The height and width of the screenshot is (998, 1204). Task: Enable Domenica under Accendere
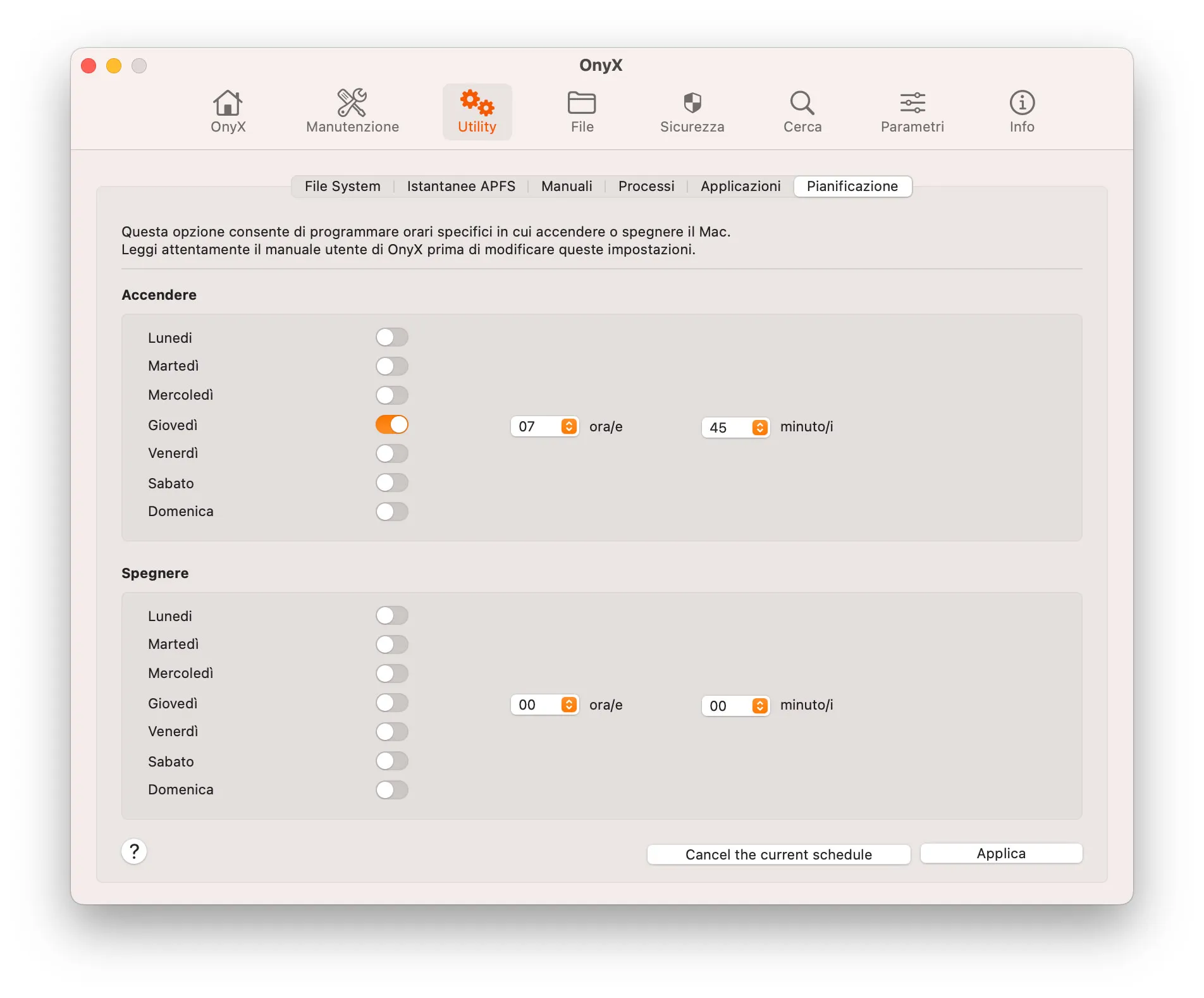tap(392, 512)
